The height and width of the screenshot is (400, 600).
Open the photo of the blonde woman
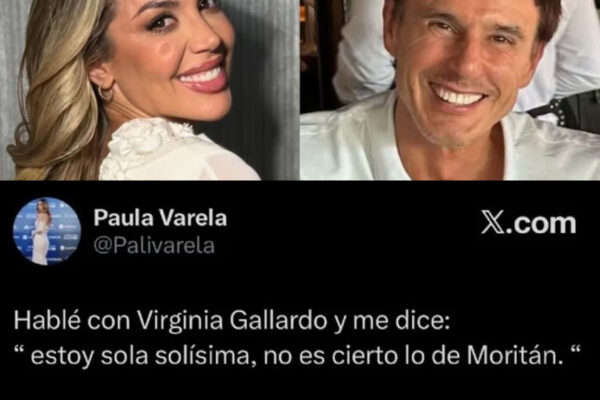pyautogui.click(x=150, y=90)
